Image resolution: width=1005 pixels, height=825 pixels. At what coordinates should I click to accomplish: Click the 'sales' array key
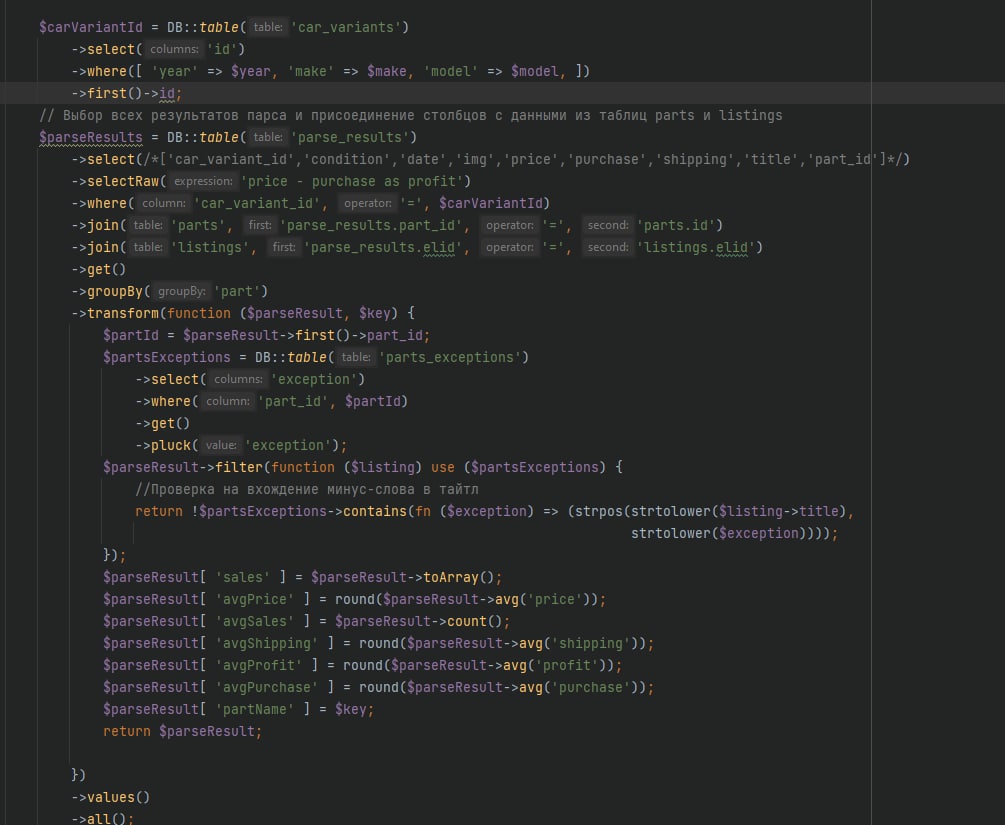[x=243, y=577]
